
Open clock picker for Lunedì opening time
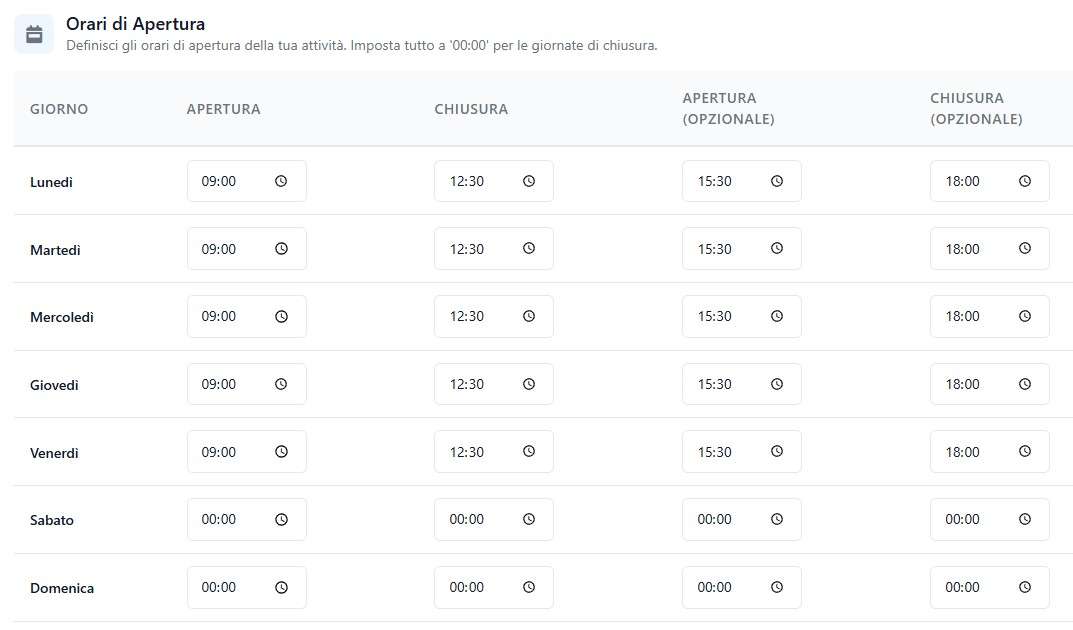(x=281, y=181)
